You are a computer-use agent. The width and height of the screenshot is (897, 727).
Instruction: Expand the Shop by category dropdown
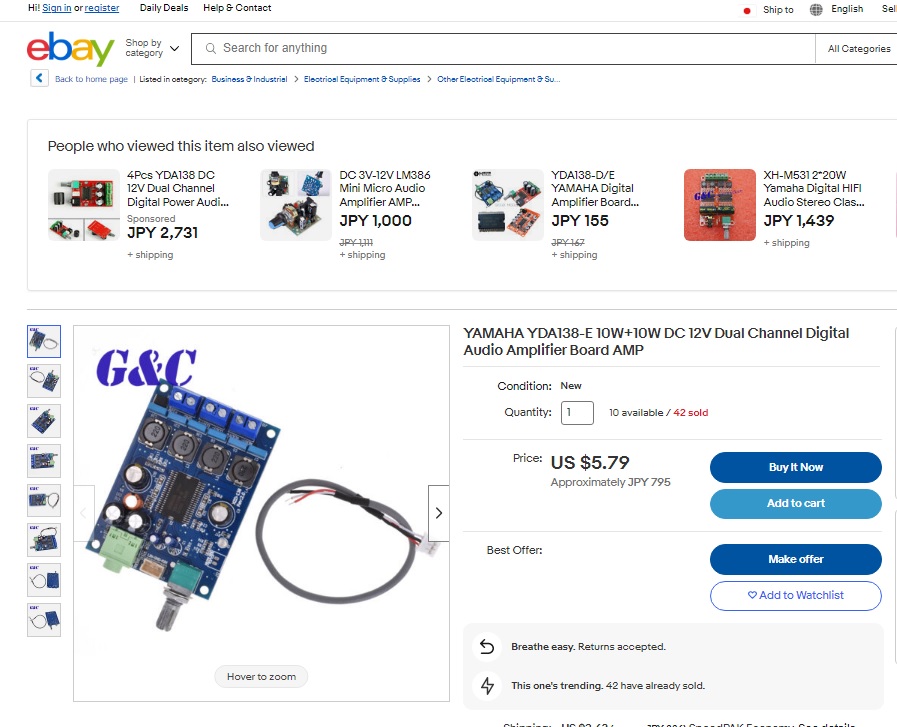[152, 48]
